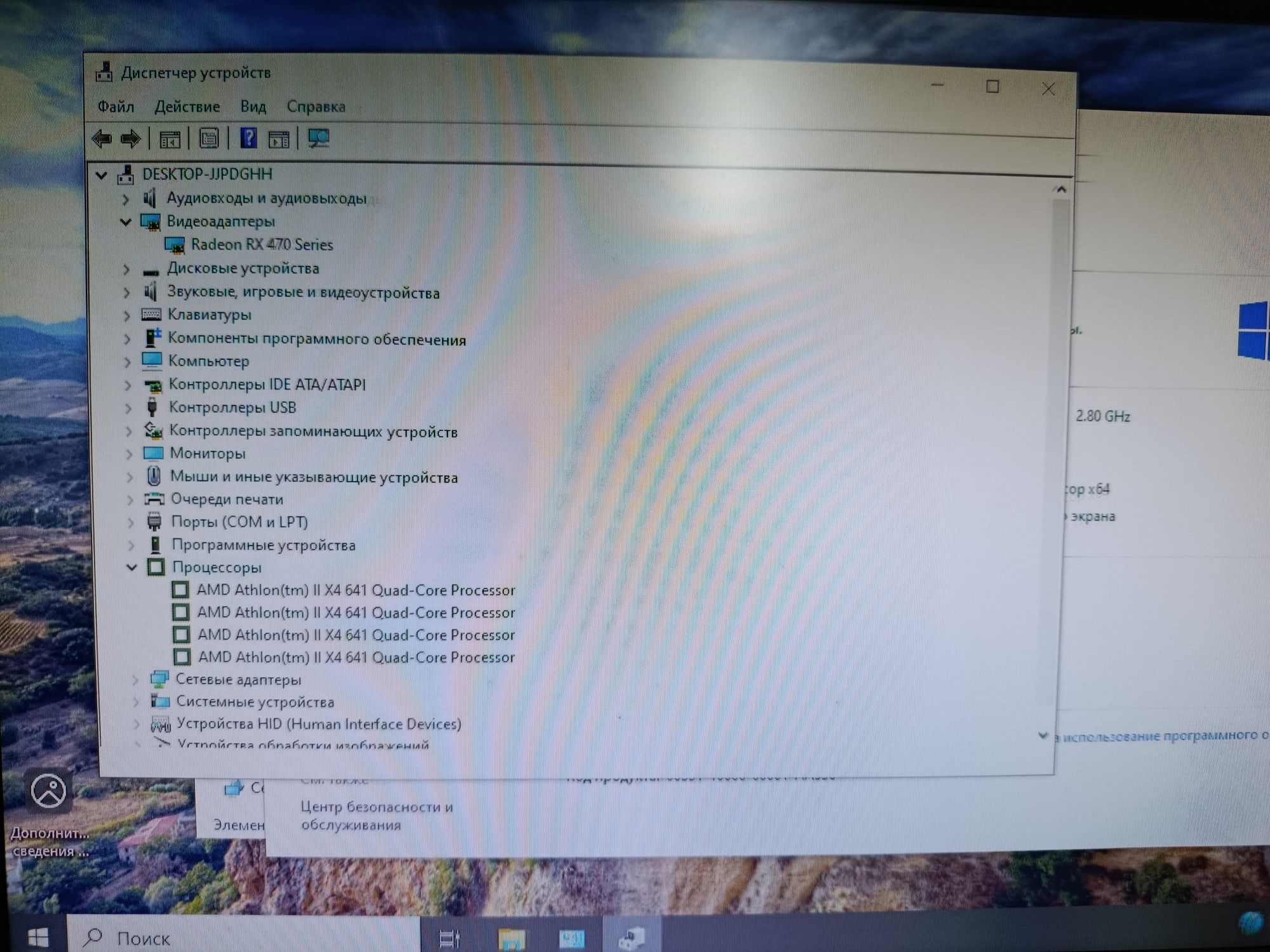Open the Действие menu
Image resolution: width=1270 pixels, height=952 pixels.
click(x=187, y=107)
